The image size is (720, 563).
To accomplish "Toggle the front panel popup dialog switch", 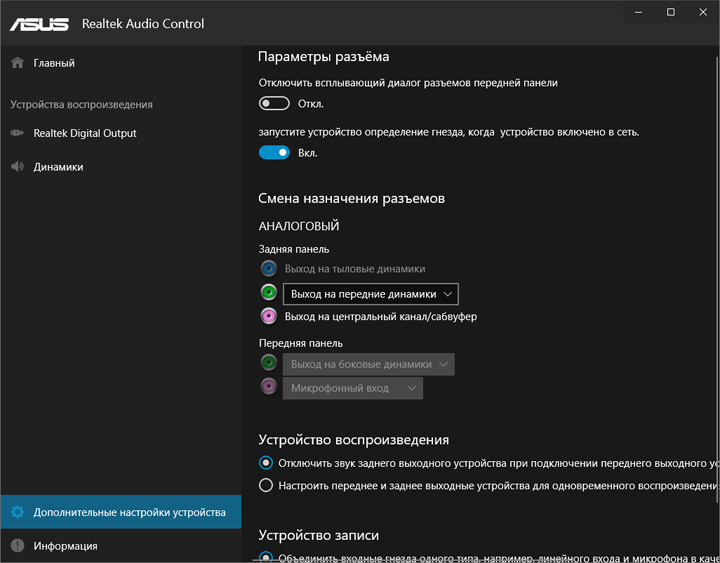I will point(274,104).
